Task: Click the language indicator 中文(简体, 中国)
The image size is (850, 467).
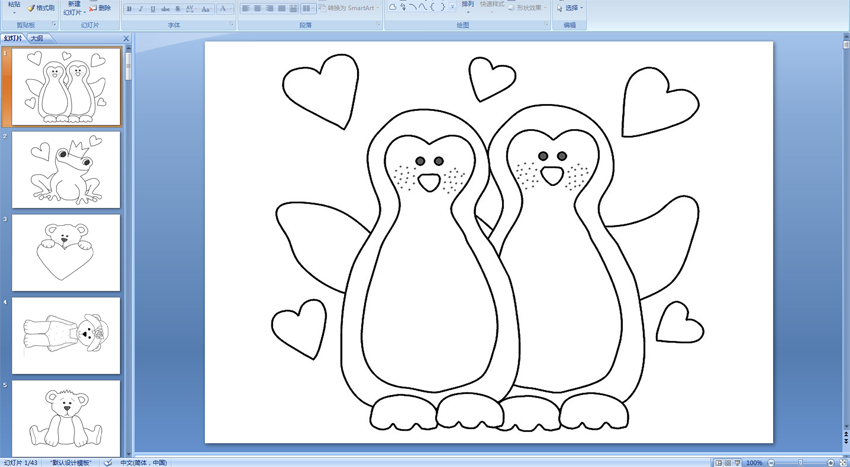Action: pyautogui.click(x=143, y=462)
